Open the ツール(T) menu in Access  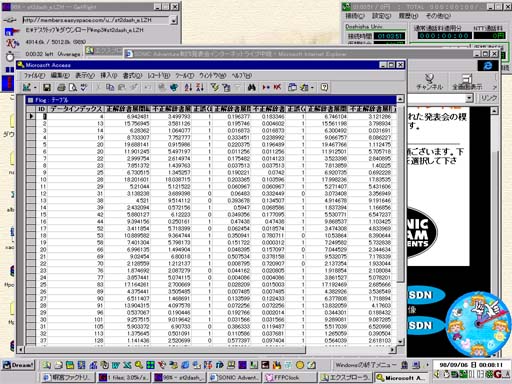coord(184,76)
